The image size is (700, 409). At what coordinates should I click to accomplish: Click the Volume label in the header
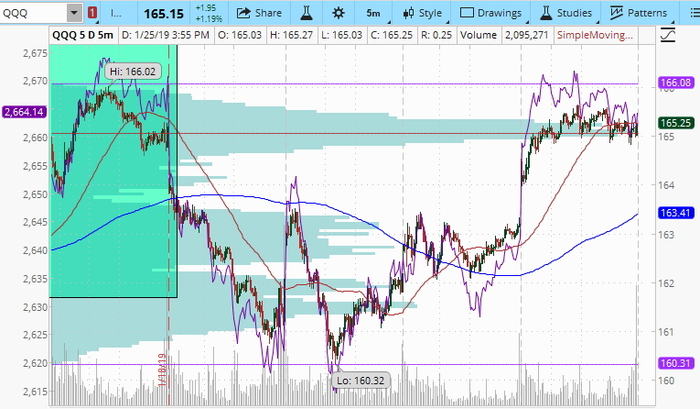coord(478,35)
